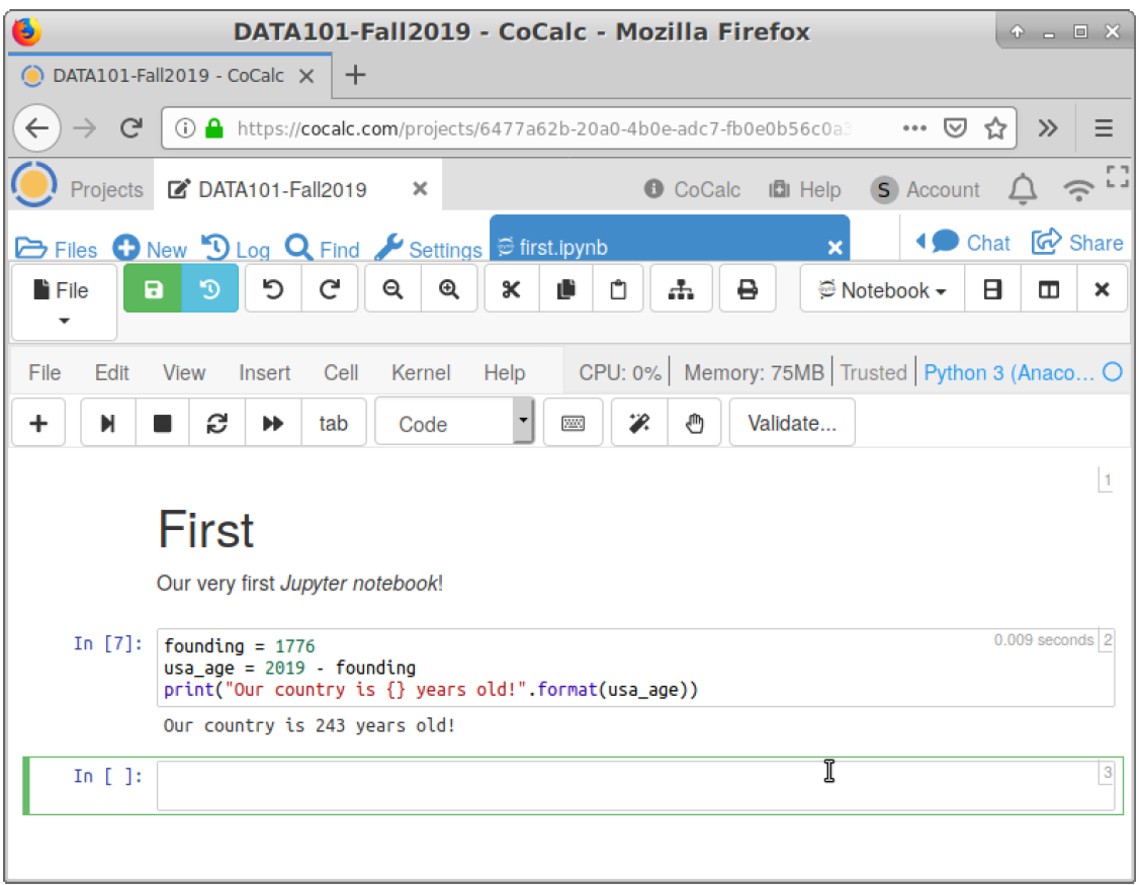This screenshot has width=1140, height=885.
Task: Go back in the Firefox browser
Action: pyautogui.click(x=37, y=128)
